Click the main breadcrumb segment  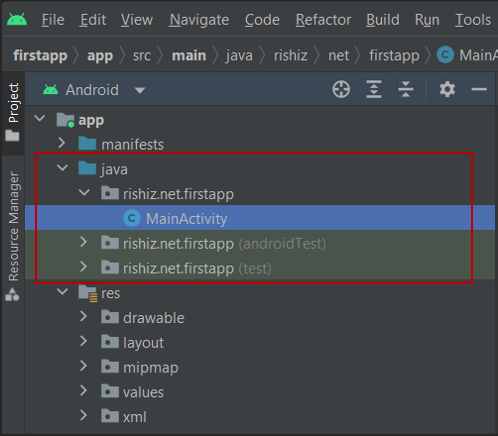(189, 55)
